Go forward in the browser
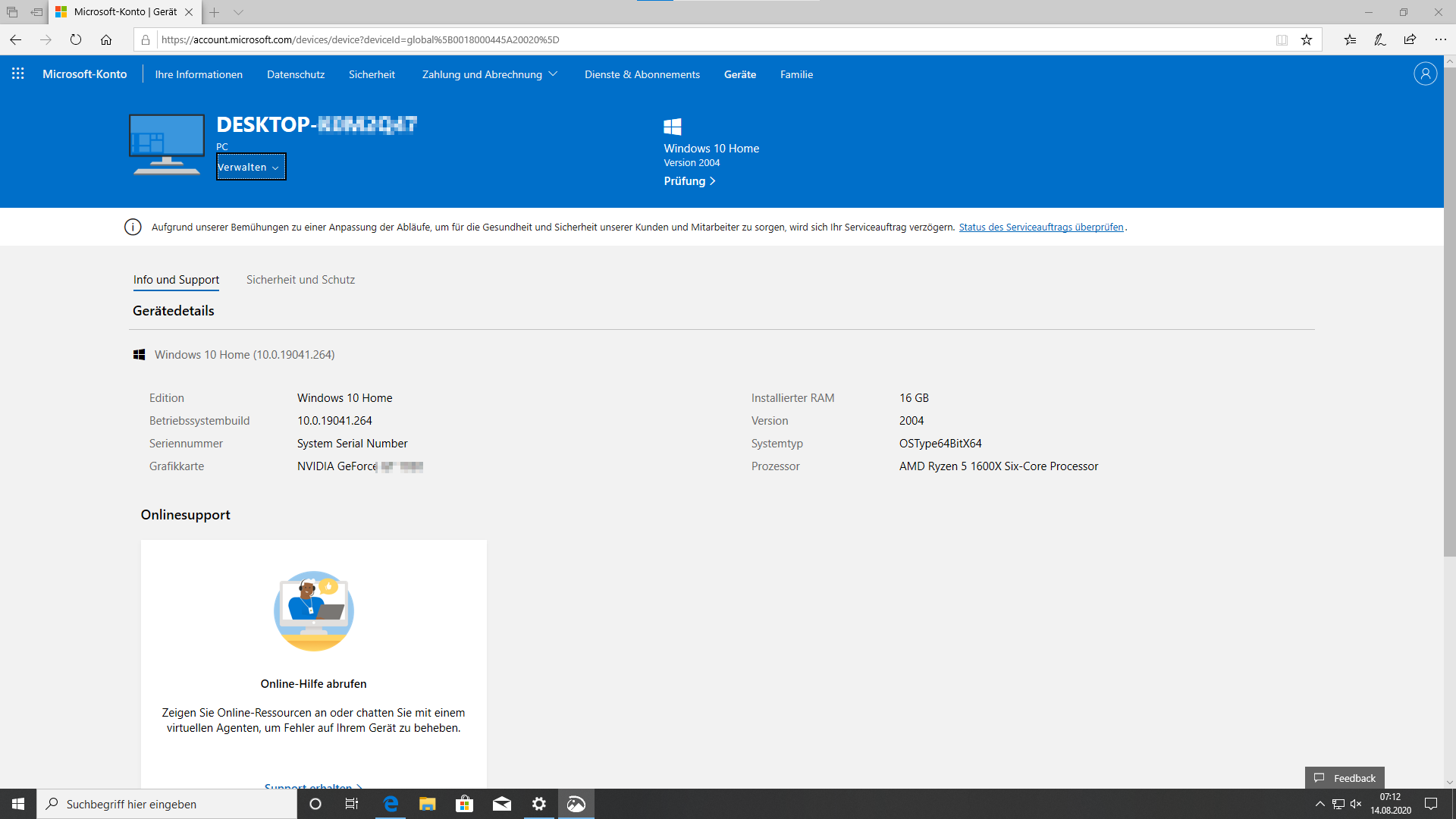This screenshot has width=1456, height=819. point(45,39)
